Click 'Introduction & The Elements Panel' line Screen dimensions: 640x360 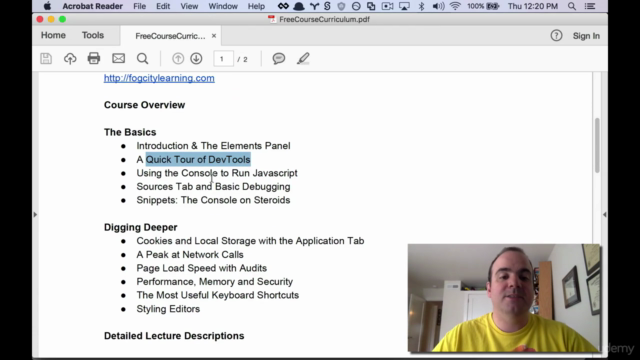pyautogui.click(x=213, y=146)
